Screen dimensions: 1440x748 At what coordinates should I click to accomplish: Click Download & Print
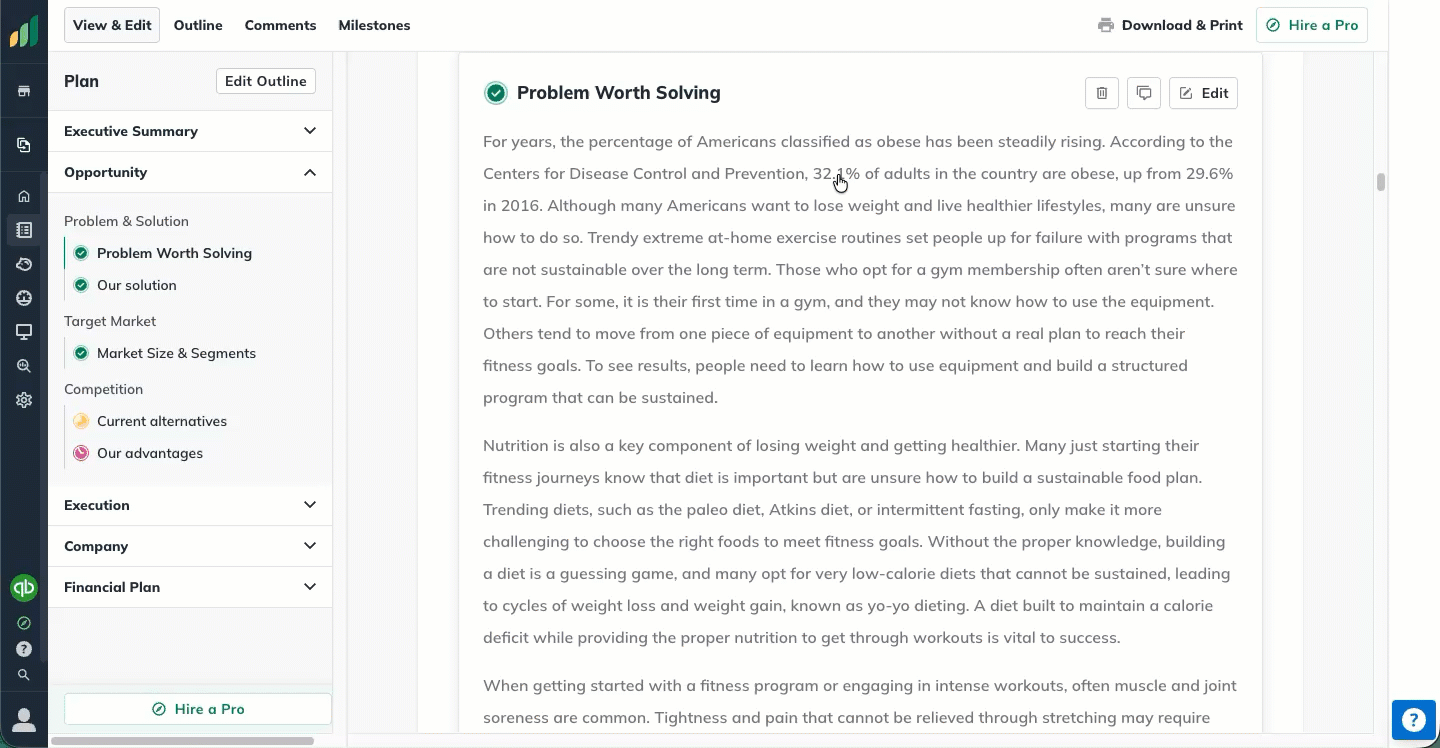click(x=1170, y=25)
